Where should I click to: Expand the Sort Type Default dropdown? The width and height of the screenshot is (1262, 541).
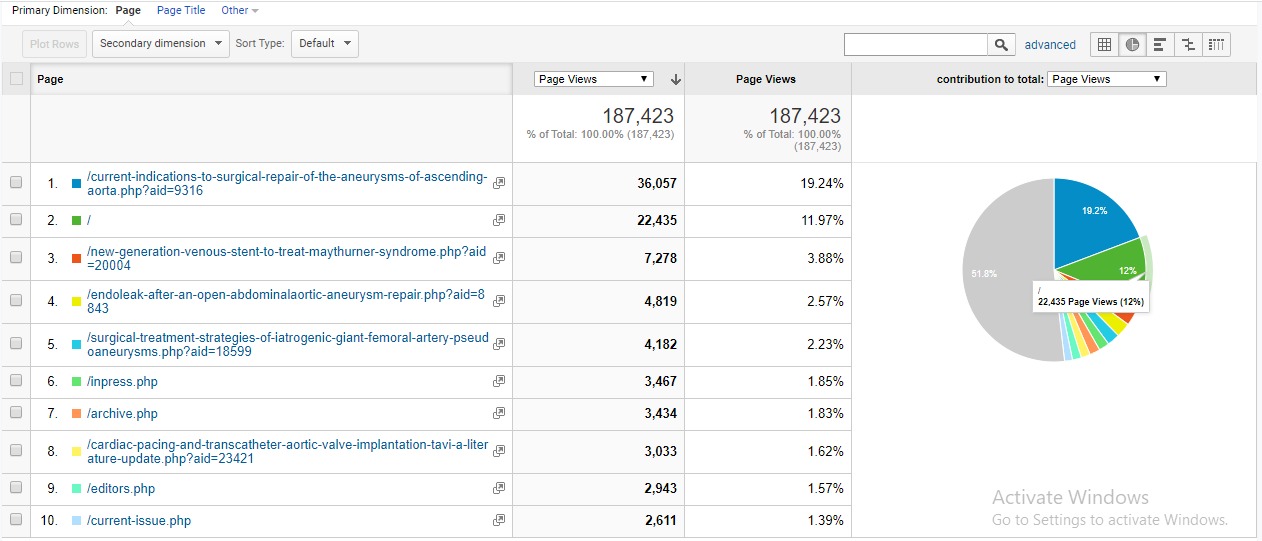324,44
